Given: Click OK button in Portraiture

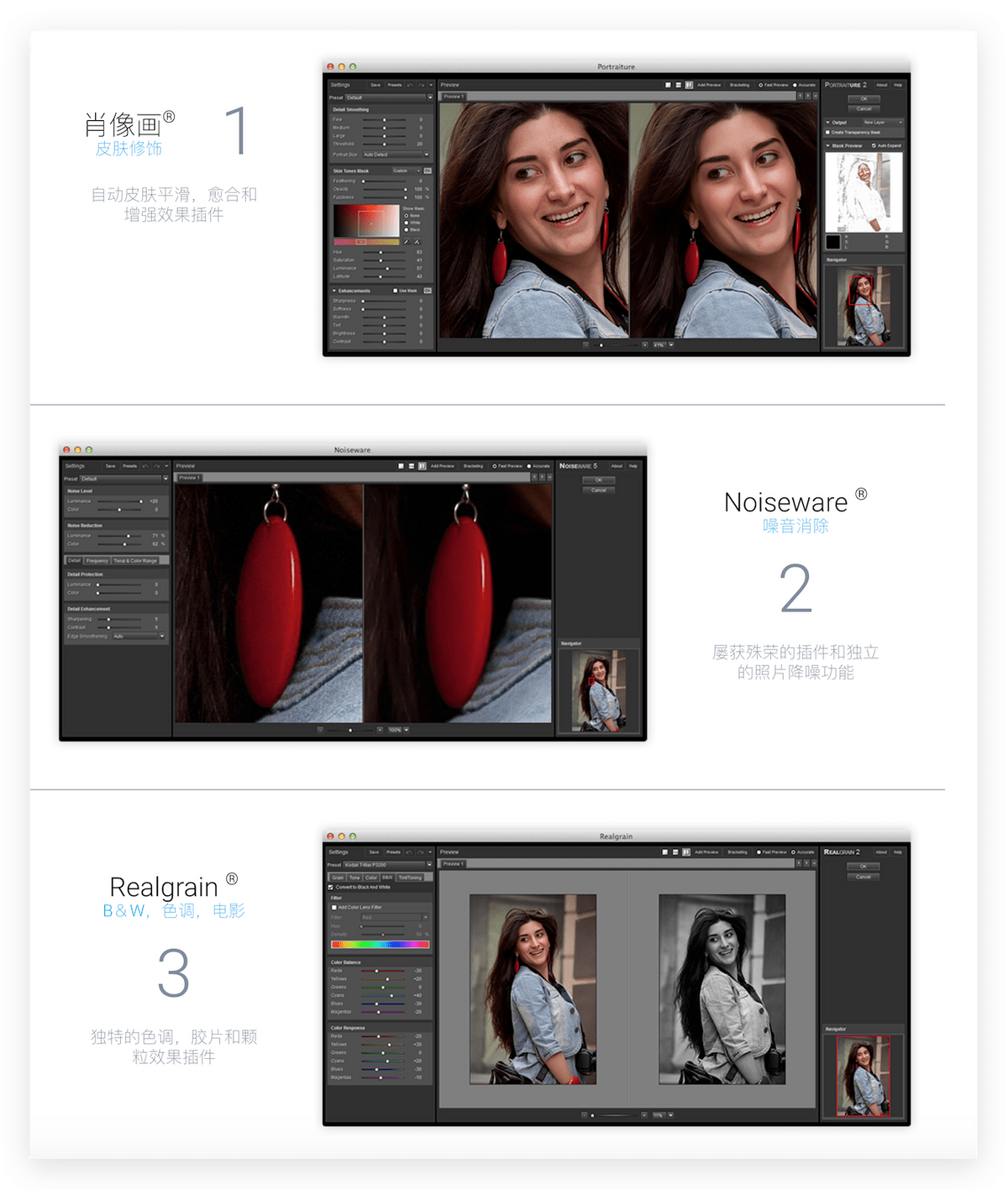Looking at the screenshot, I should [864, 99].
